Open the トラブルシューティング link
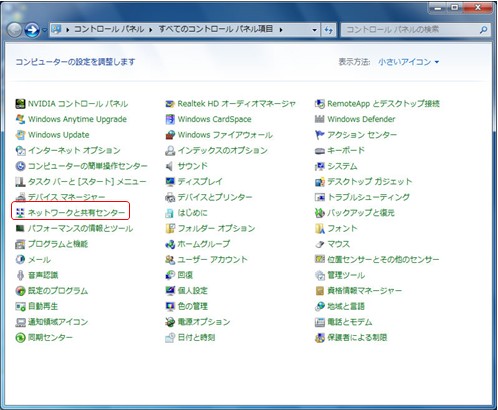The width and height of the screenshot is (498, 410). coord(368,197)
